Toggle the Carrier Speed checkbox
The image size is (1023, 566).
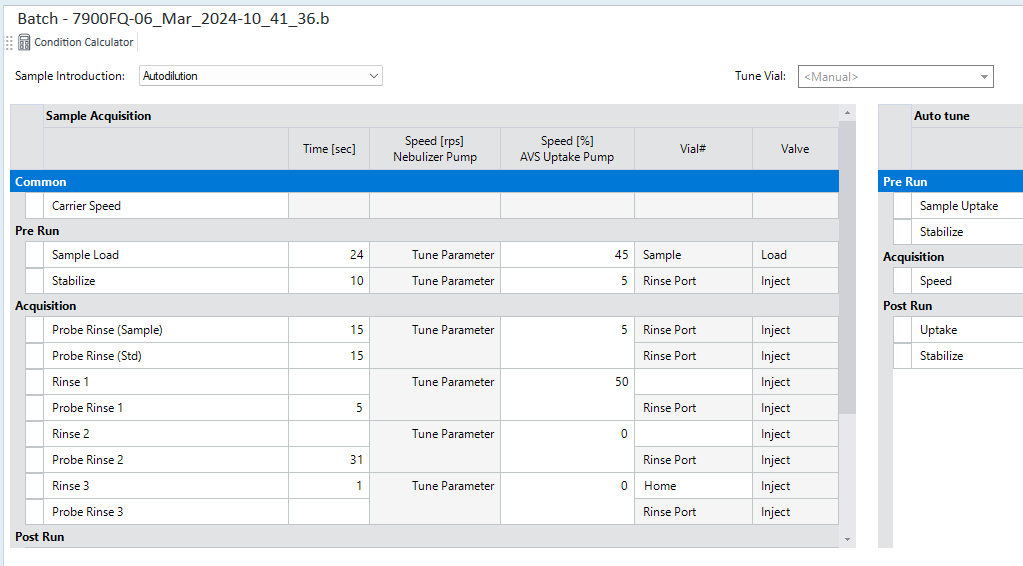[x=35, y=206]
